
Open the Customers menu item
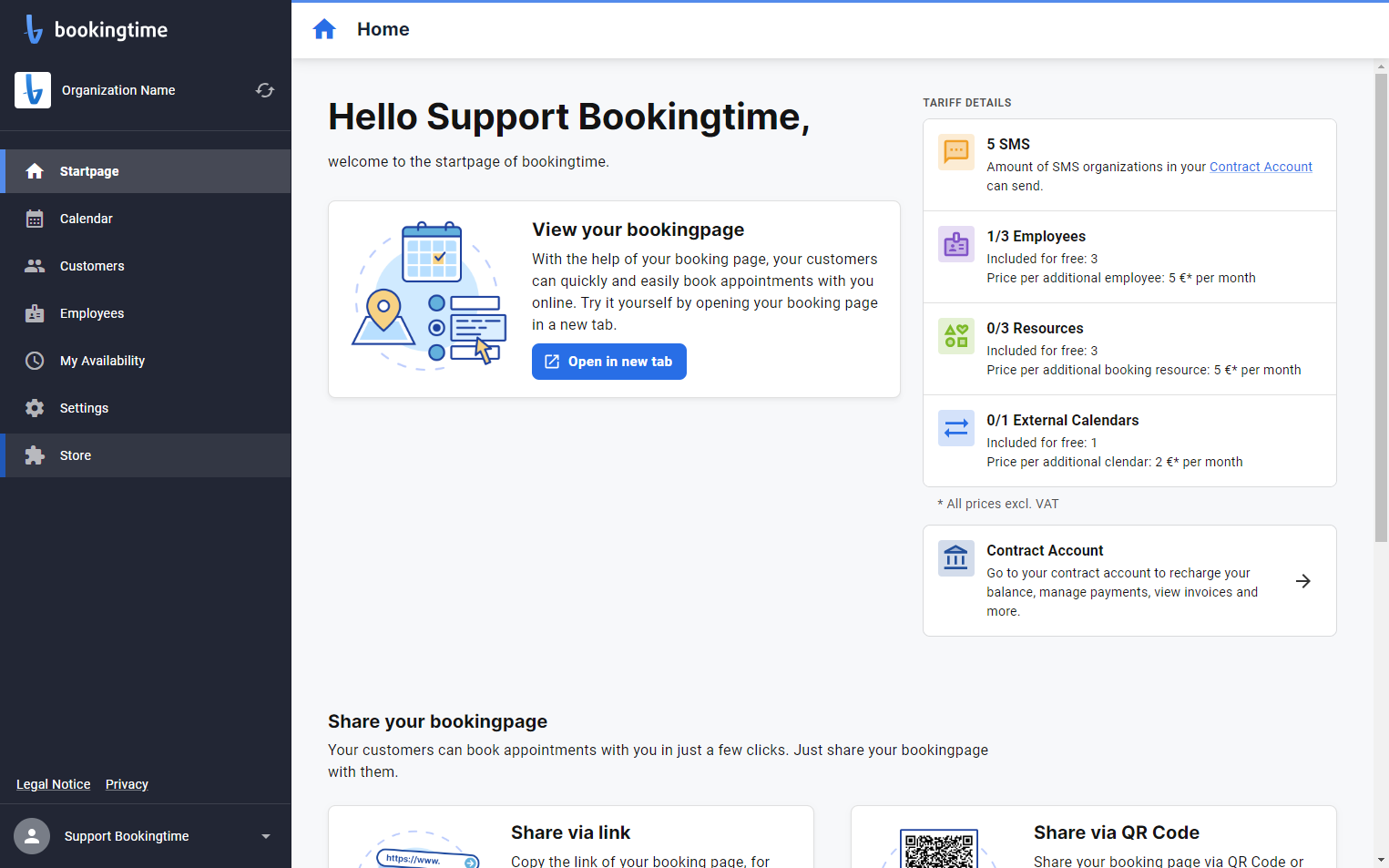[x=146, y=266]
